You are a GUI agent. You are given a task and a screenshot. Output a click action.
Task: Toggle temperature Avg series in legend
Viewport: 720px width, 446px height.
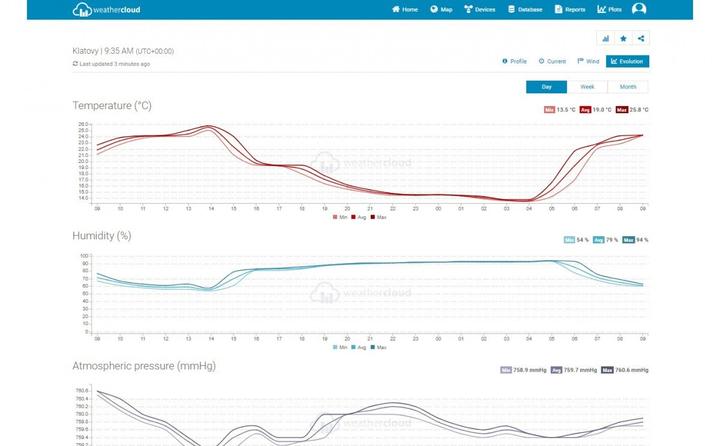[359, 217]
